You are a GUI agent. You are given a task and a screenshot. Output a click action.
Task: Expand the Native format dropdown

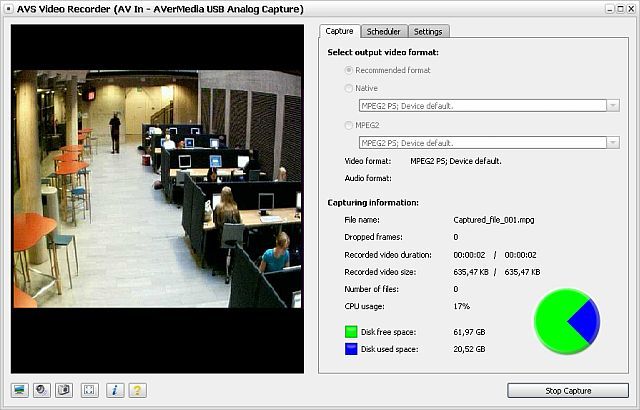pos(613,106)
